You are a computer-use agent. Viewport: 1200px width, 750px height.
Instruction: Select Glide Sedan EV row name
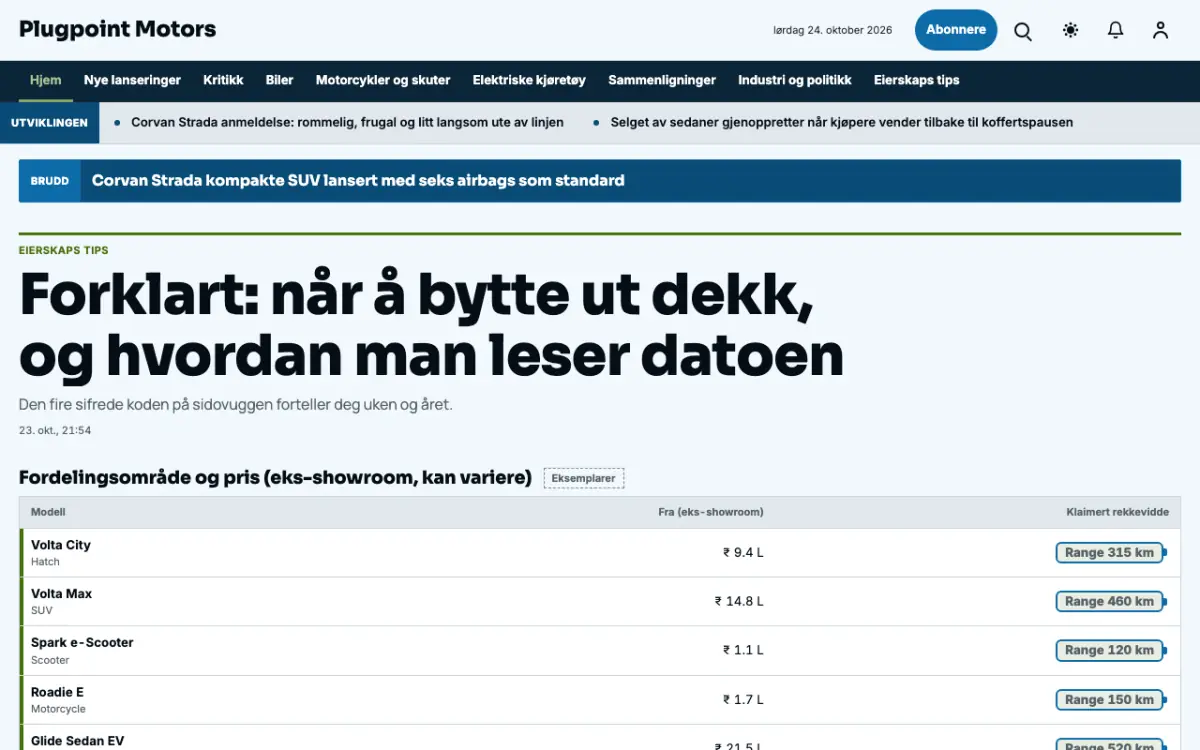coord(78,741)
